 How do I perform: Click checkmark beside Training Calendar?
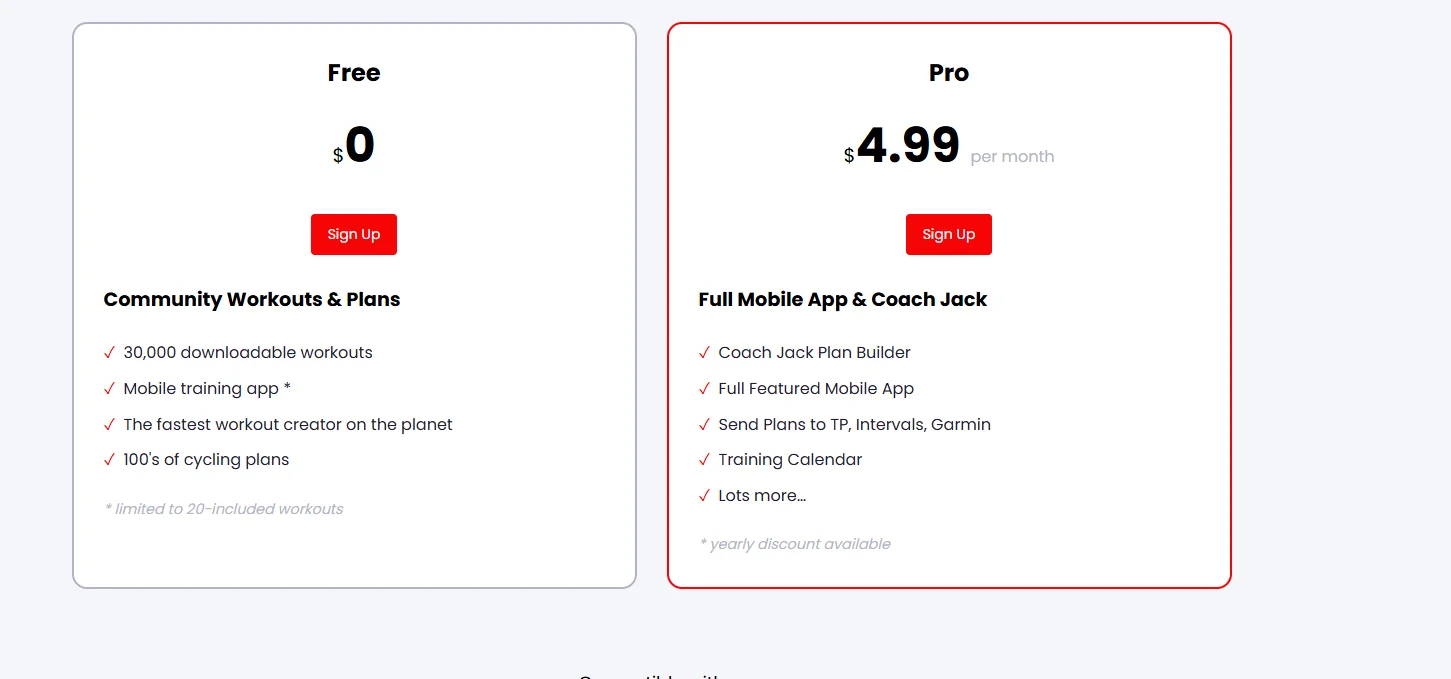point(705,460)
